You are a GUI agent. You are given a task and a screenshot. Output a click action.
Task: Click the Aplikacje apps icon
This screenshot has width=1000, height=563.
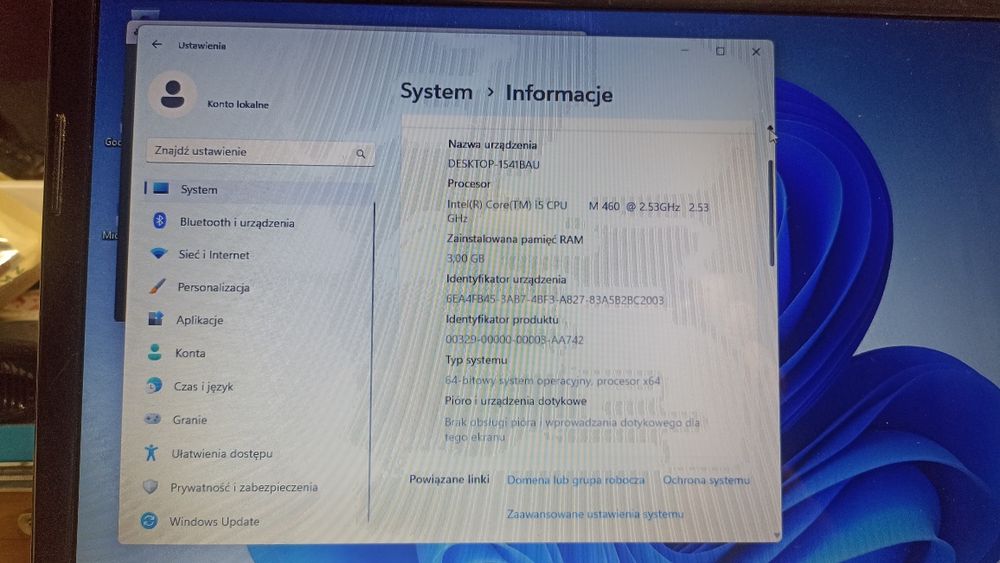(156, 318)
